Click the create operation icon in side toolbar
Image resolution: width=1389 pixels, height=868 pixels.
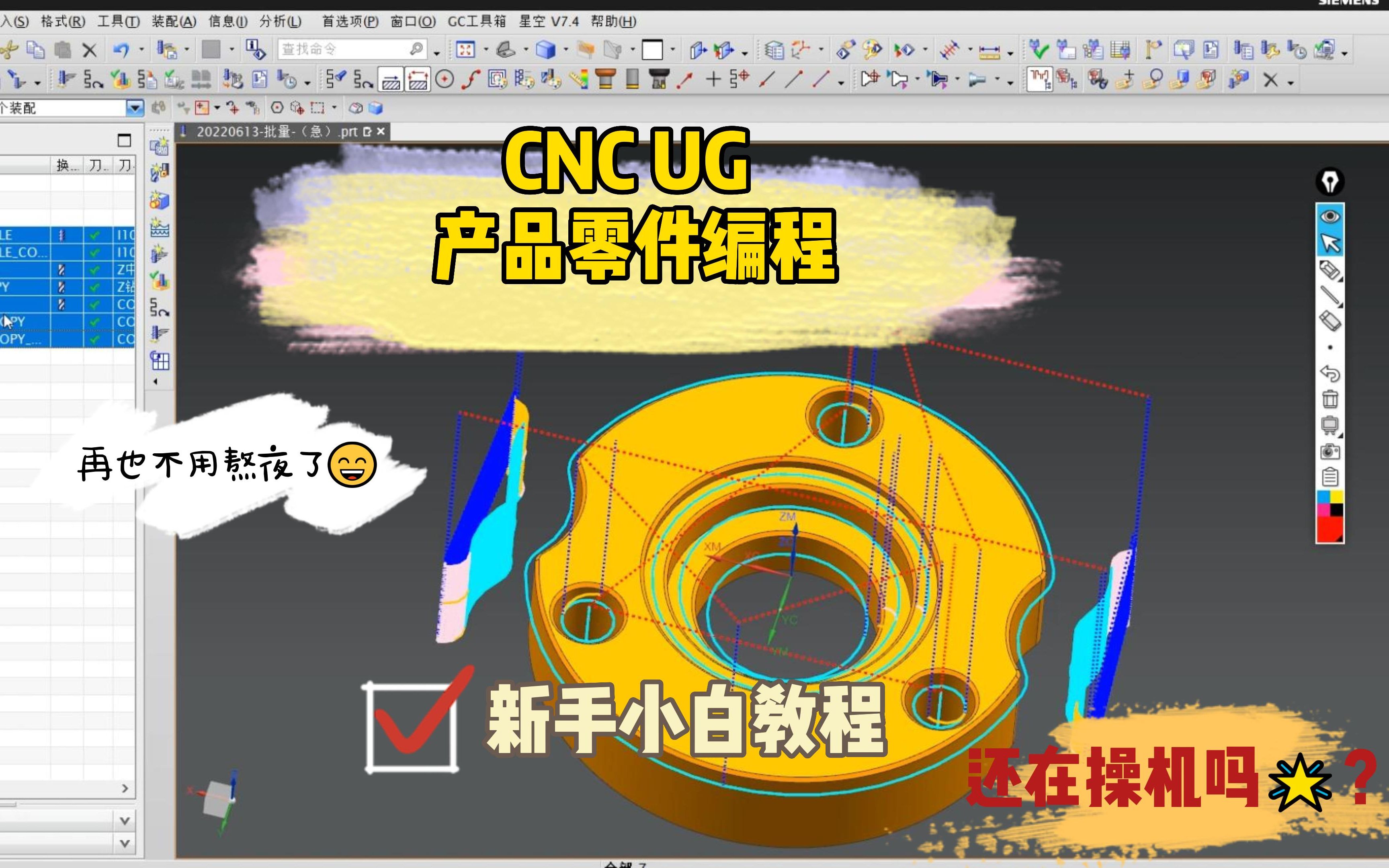point(159,254)
